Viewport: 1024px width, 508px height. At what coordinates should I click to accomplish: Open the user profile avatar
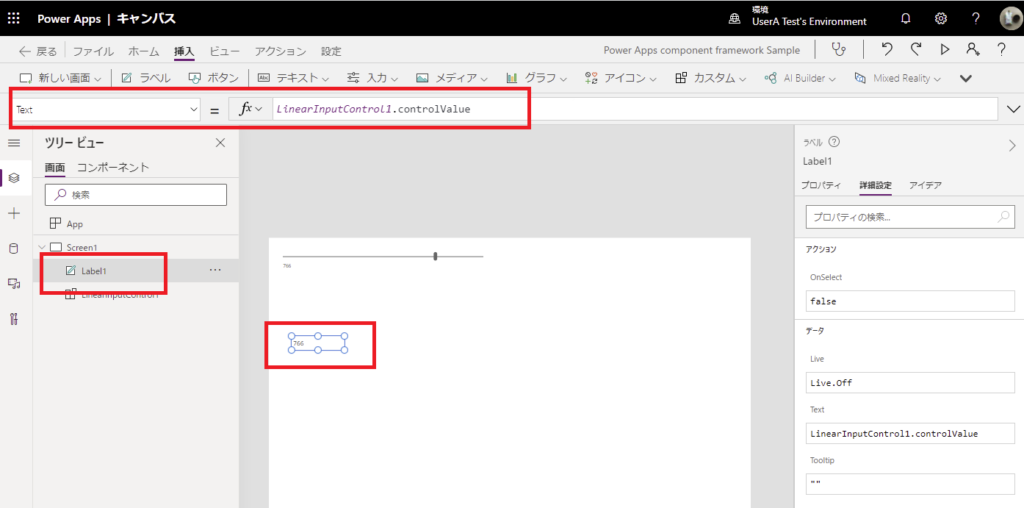[1010, 18]
